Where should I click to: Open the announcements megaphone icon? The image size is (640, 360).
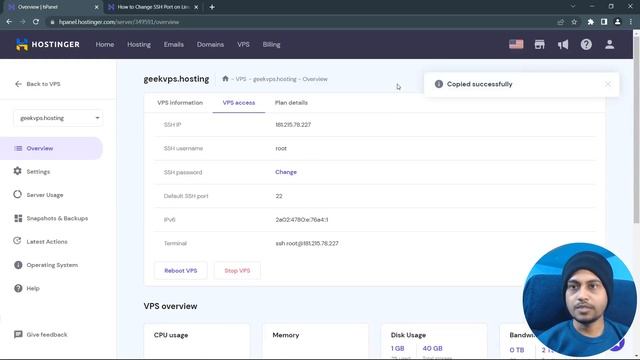563,44
